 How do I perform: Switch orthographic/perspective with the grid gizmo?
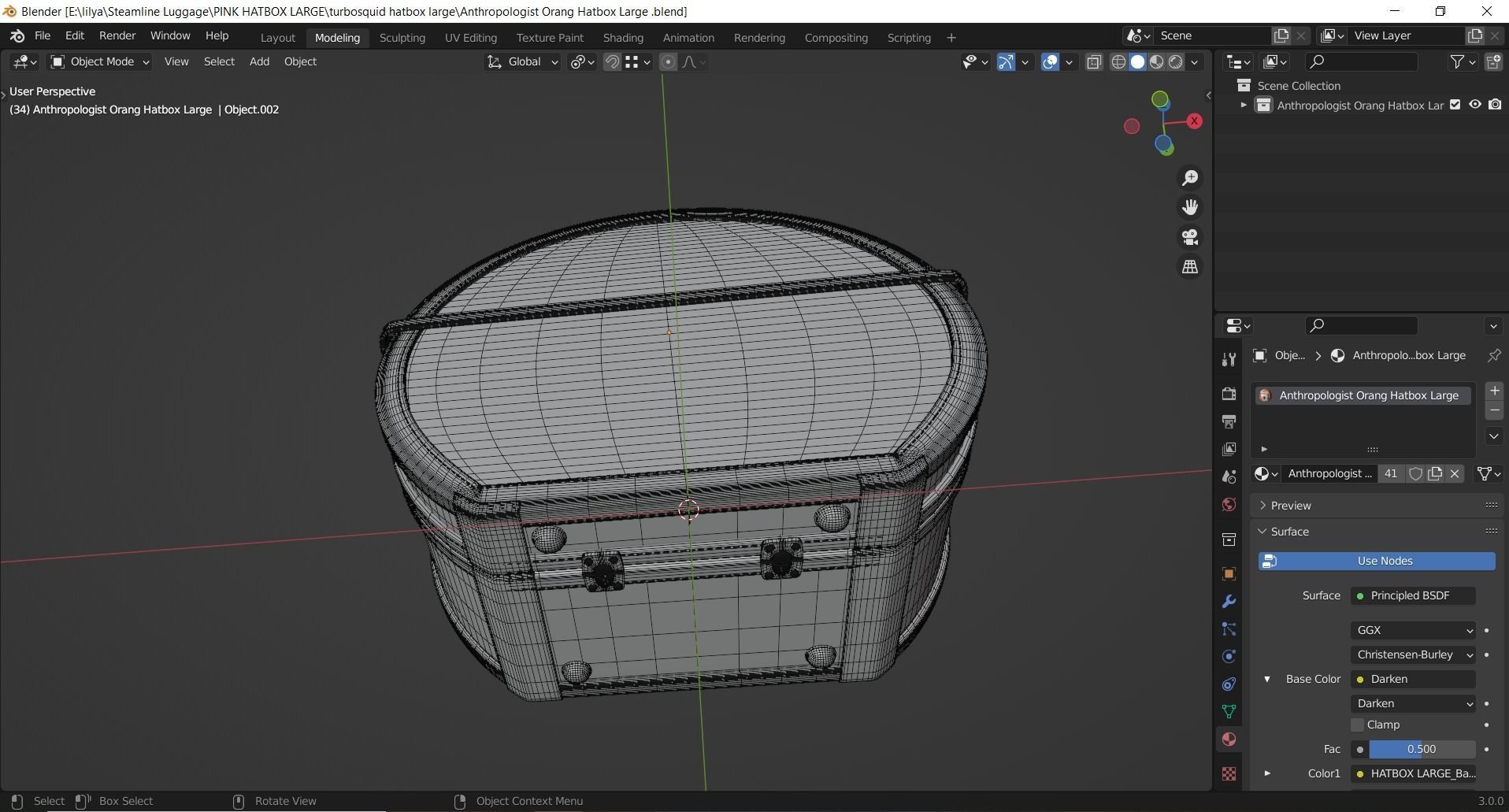pos(1190,267)
